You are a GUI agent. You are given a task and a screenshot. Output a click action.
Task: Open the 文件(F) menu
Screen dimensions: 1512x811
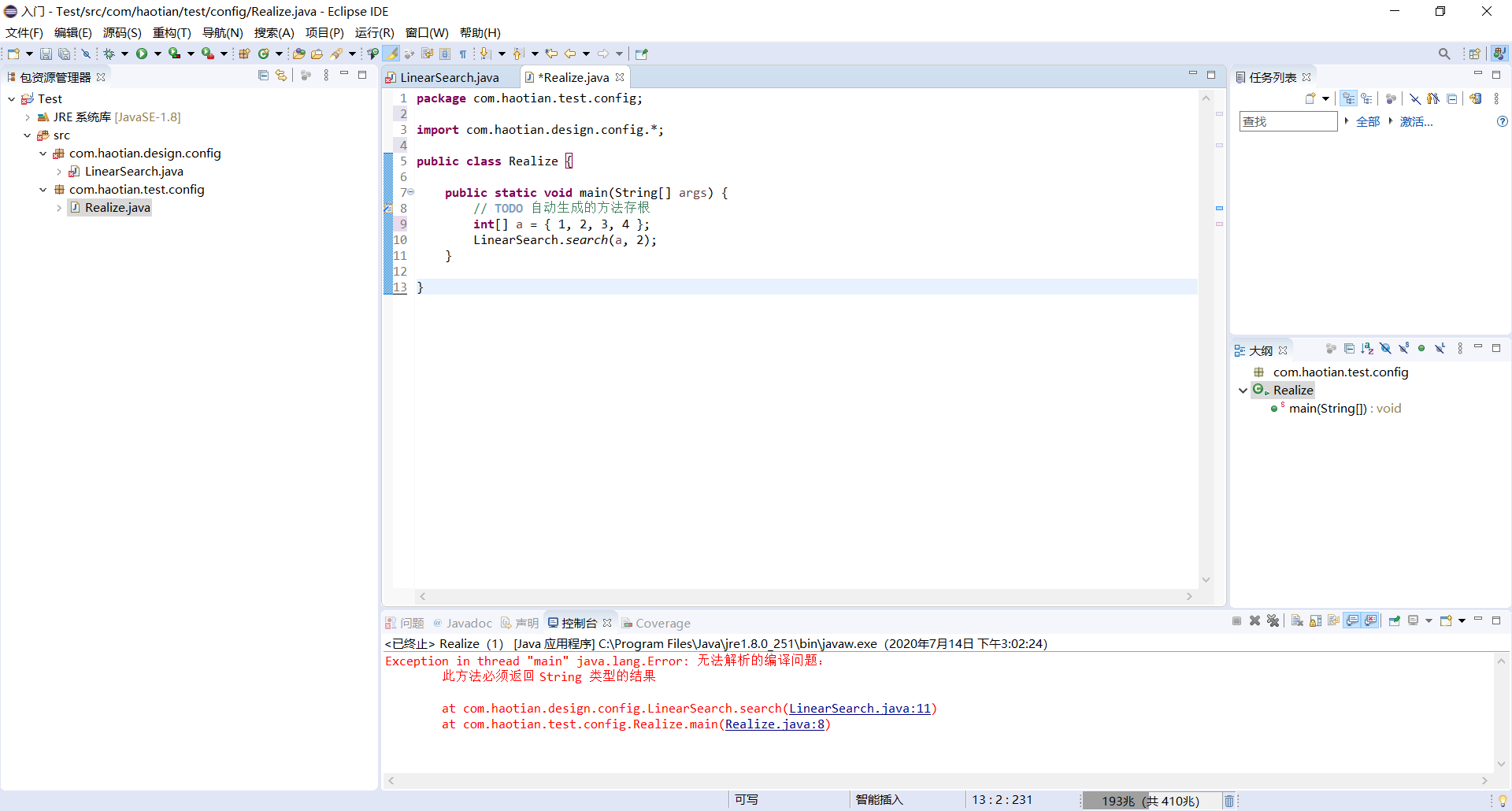click(x=24, y=33)
